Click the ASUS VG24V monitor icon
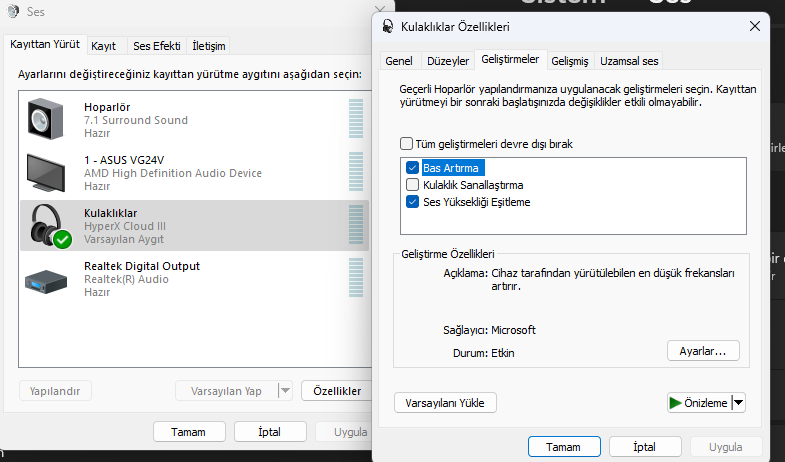 [x=47, y=172]
